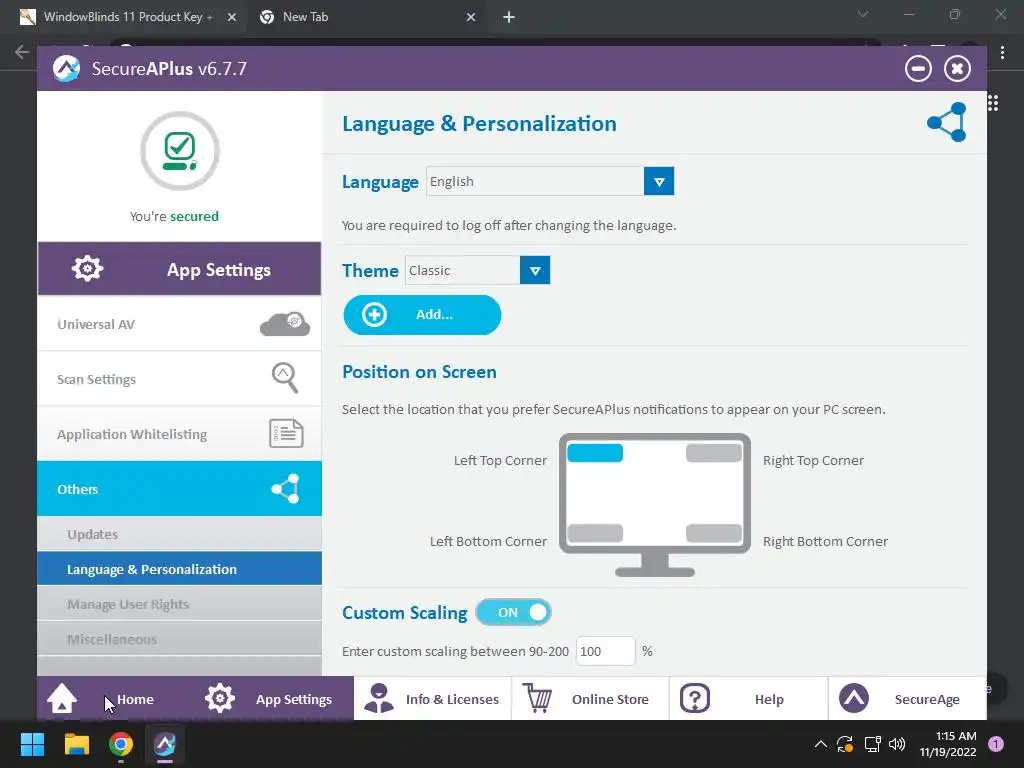Screen dimensions: 1024x768
Task: Select Right Bottom Corner notification position
Action: pos(714,533)
